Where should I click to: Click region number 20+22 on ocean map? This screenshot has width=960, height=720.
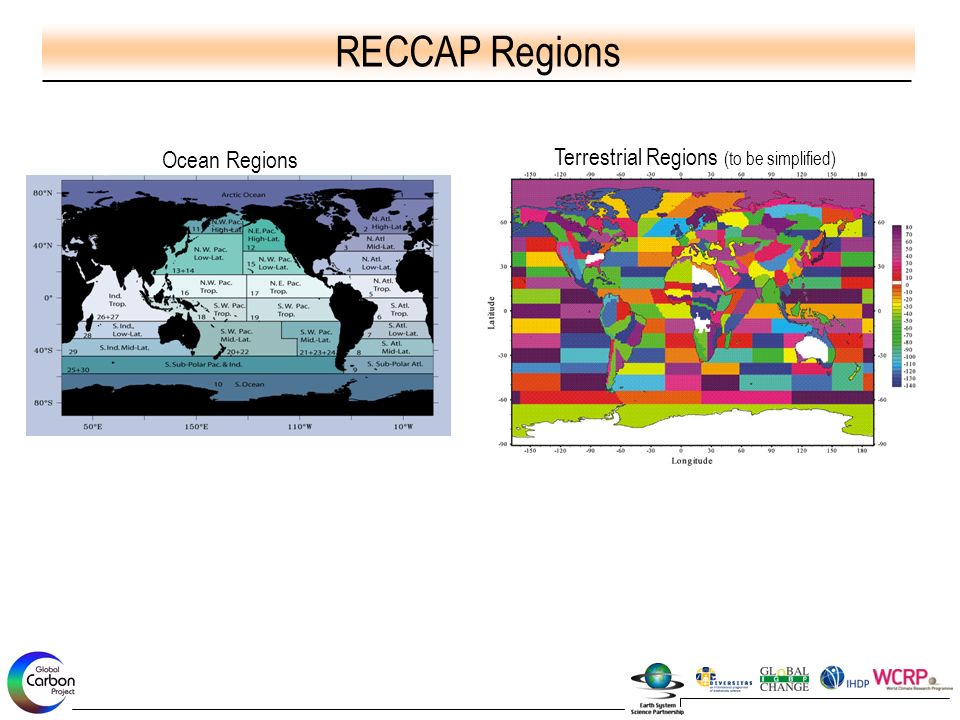238,352
